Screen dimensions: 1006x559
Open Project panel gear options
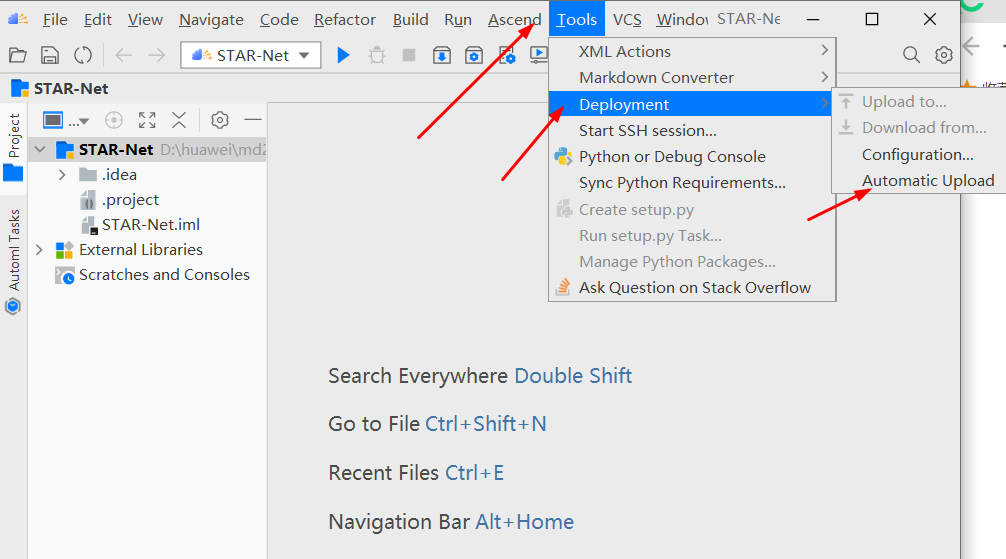click(x=220, y=120)
